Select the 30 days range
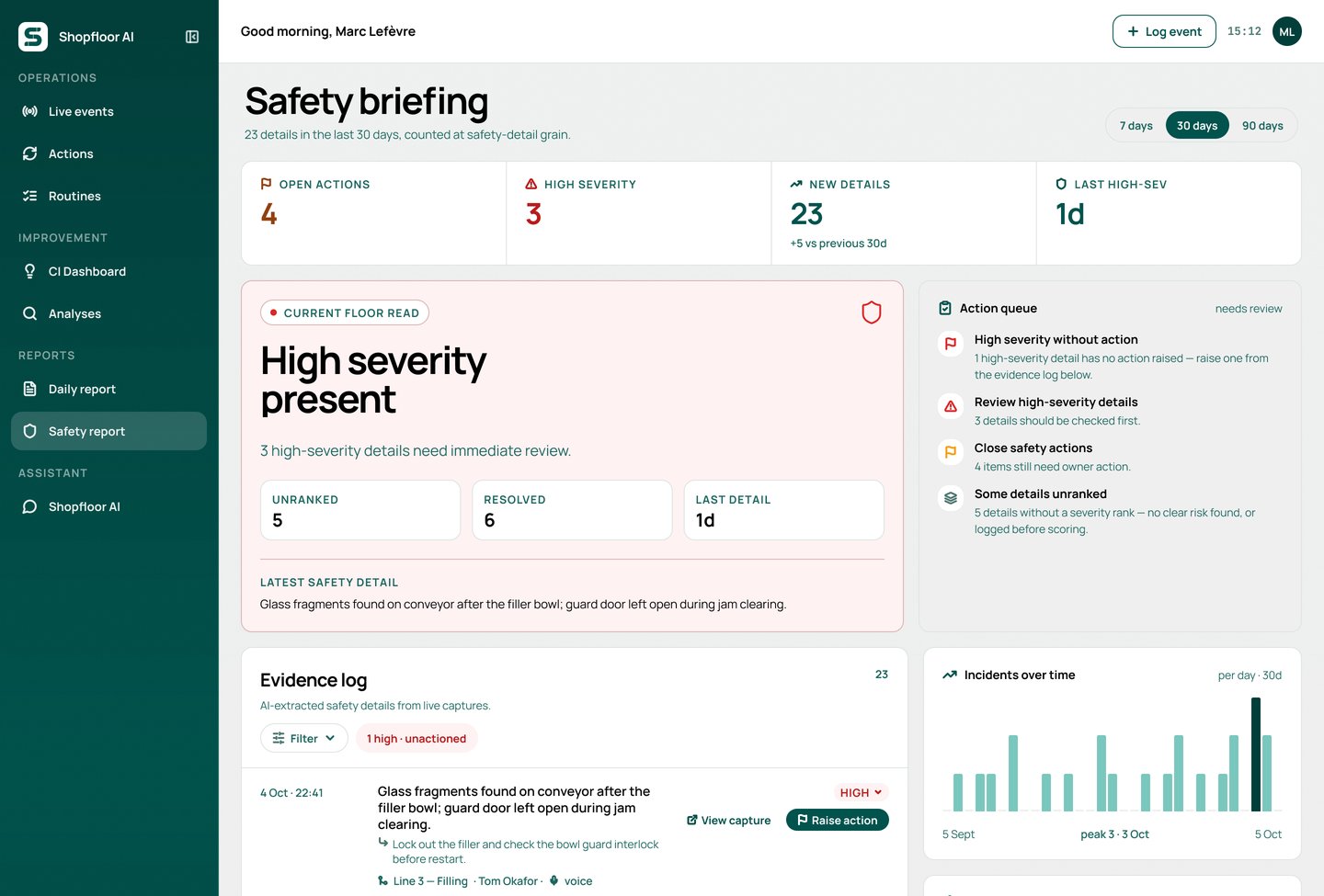 point(1197,126)
